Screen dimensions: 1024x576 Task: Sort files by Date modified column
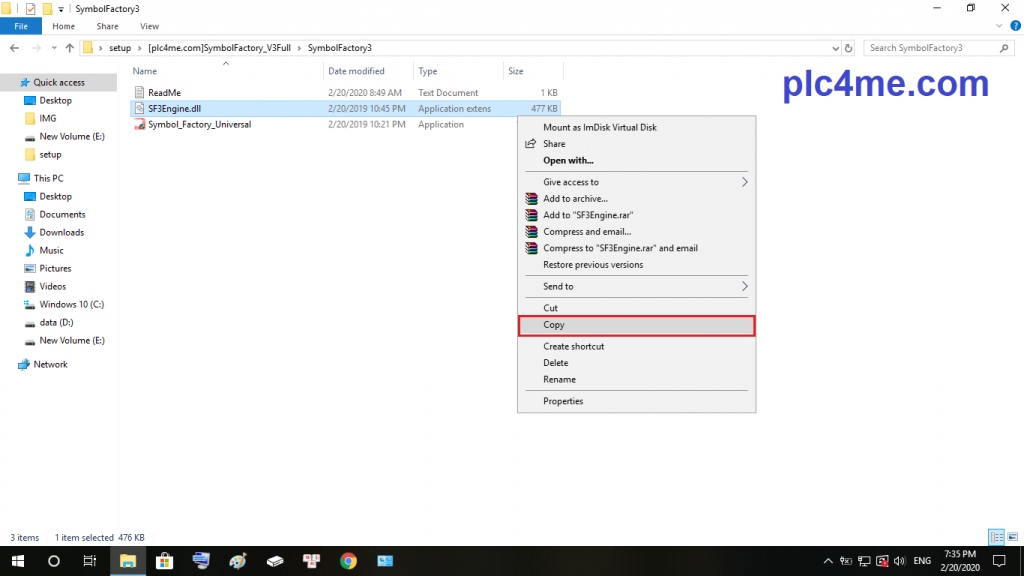pyautogui.click(x=357, y=71)
